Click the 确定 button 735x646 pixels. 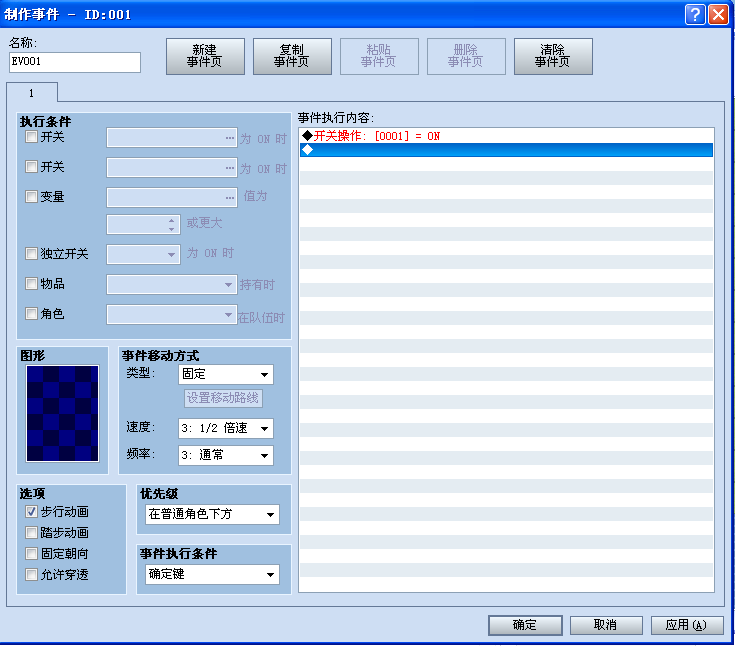coord(525,625)
